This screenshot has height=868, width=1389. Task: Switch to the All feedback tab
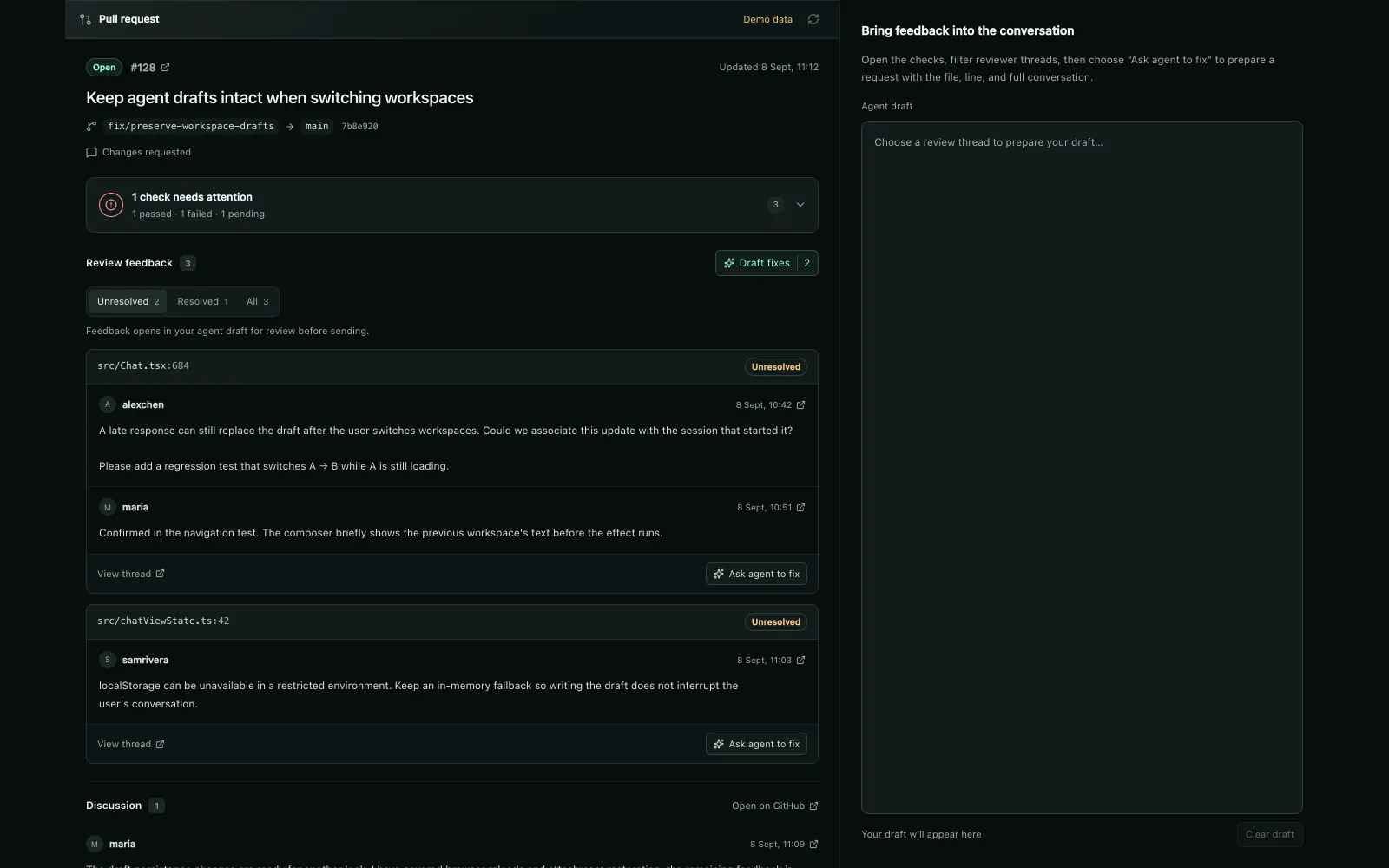pos(257,301)
